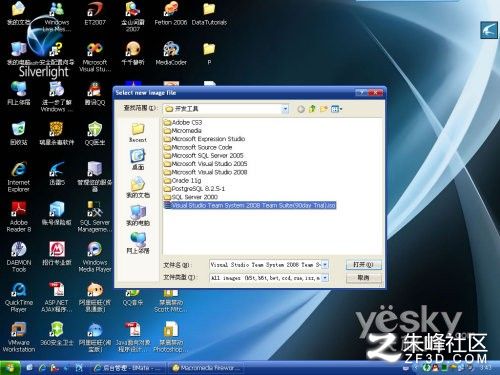Open the Macromedia folder in file list
Screen dimensions: 500x375
coord(183,131)
